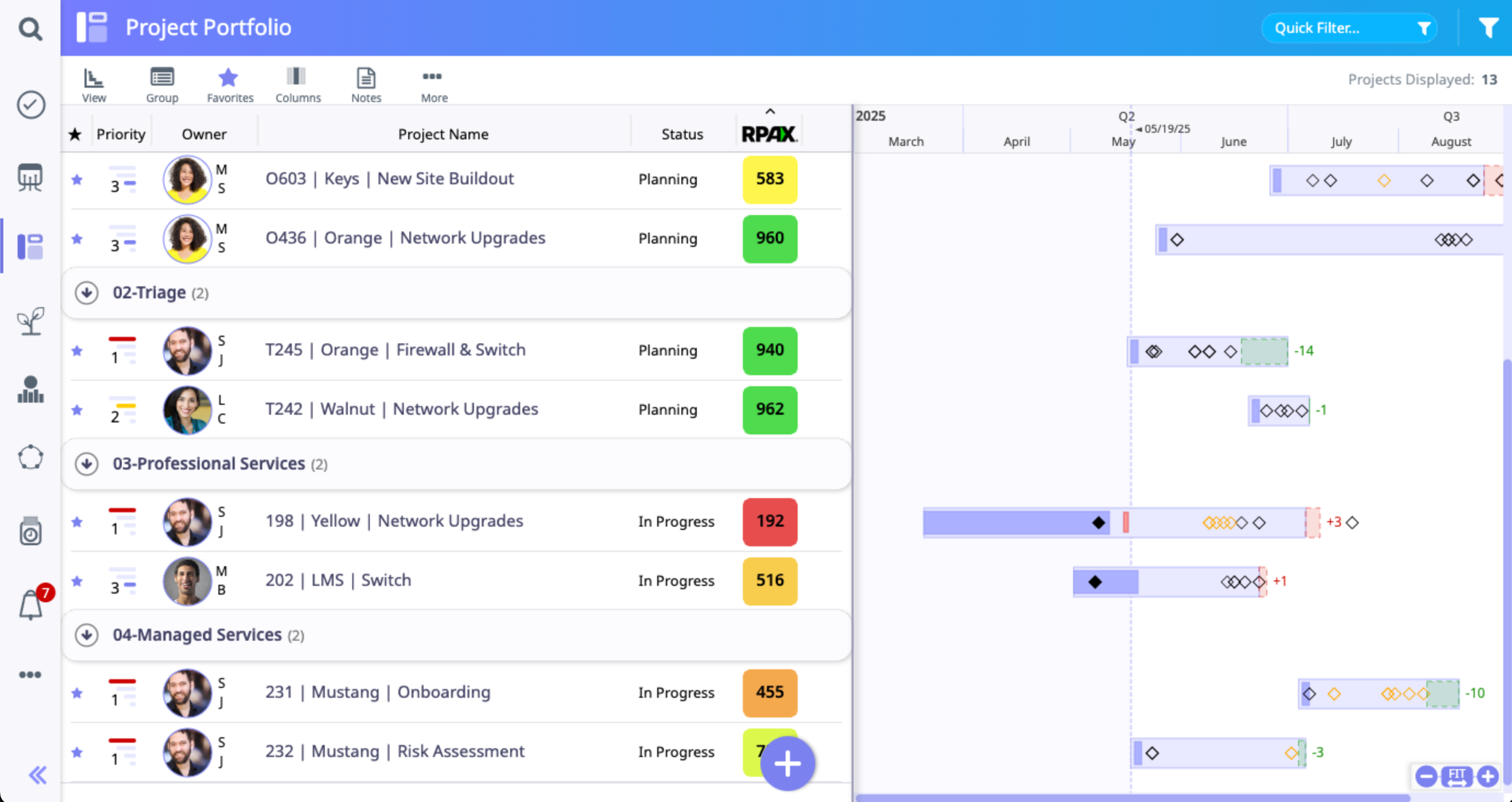Collapse the 02-Triage group
The height and width of the screenshot is (802, 1512).
tap(86, 292)
